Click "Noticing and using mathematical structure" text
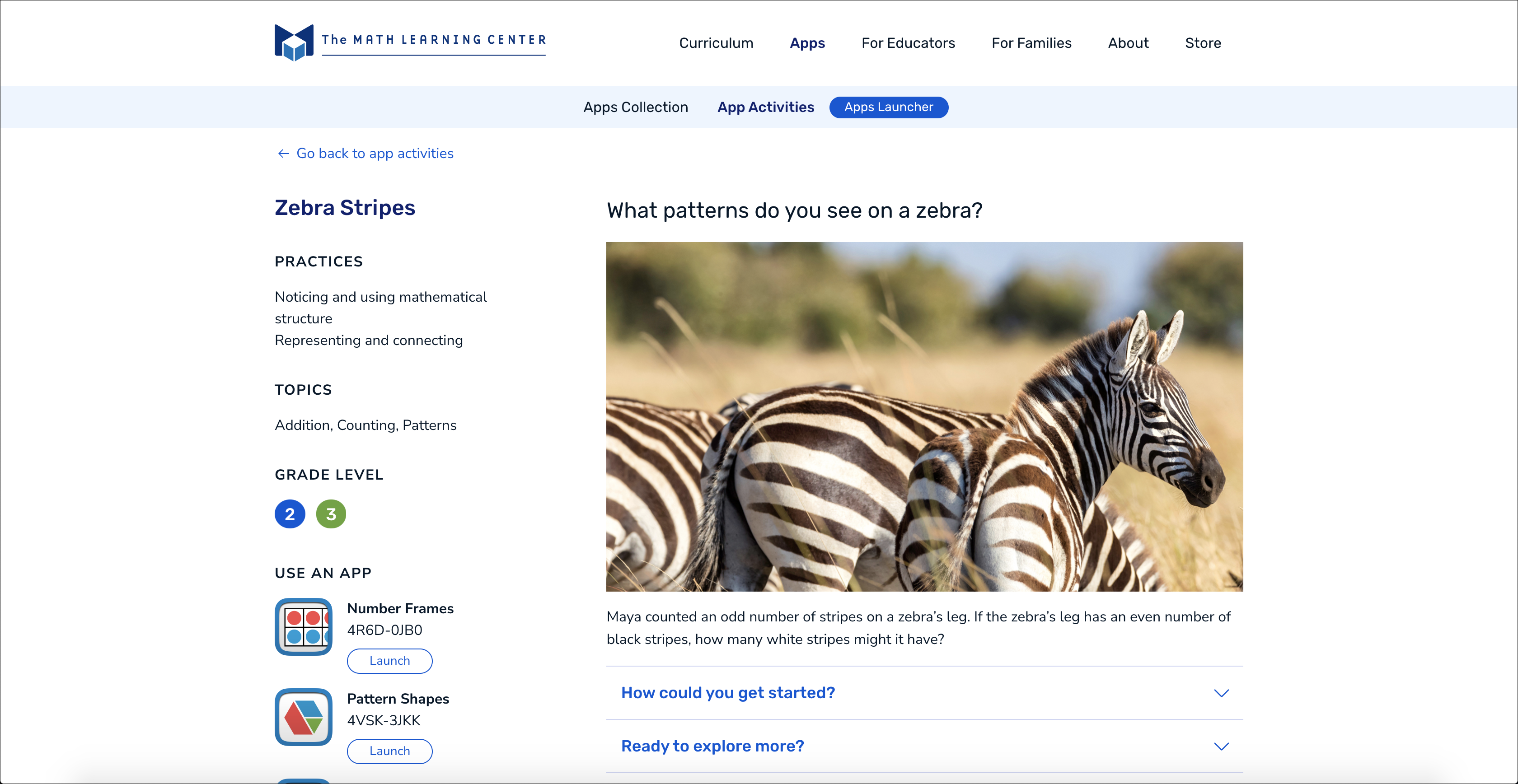1518x784 pixels. (x=381, y=308)
